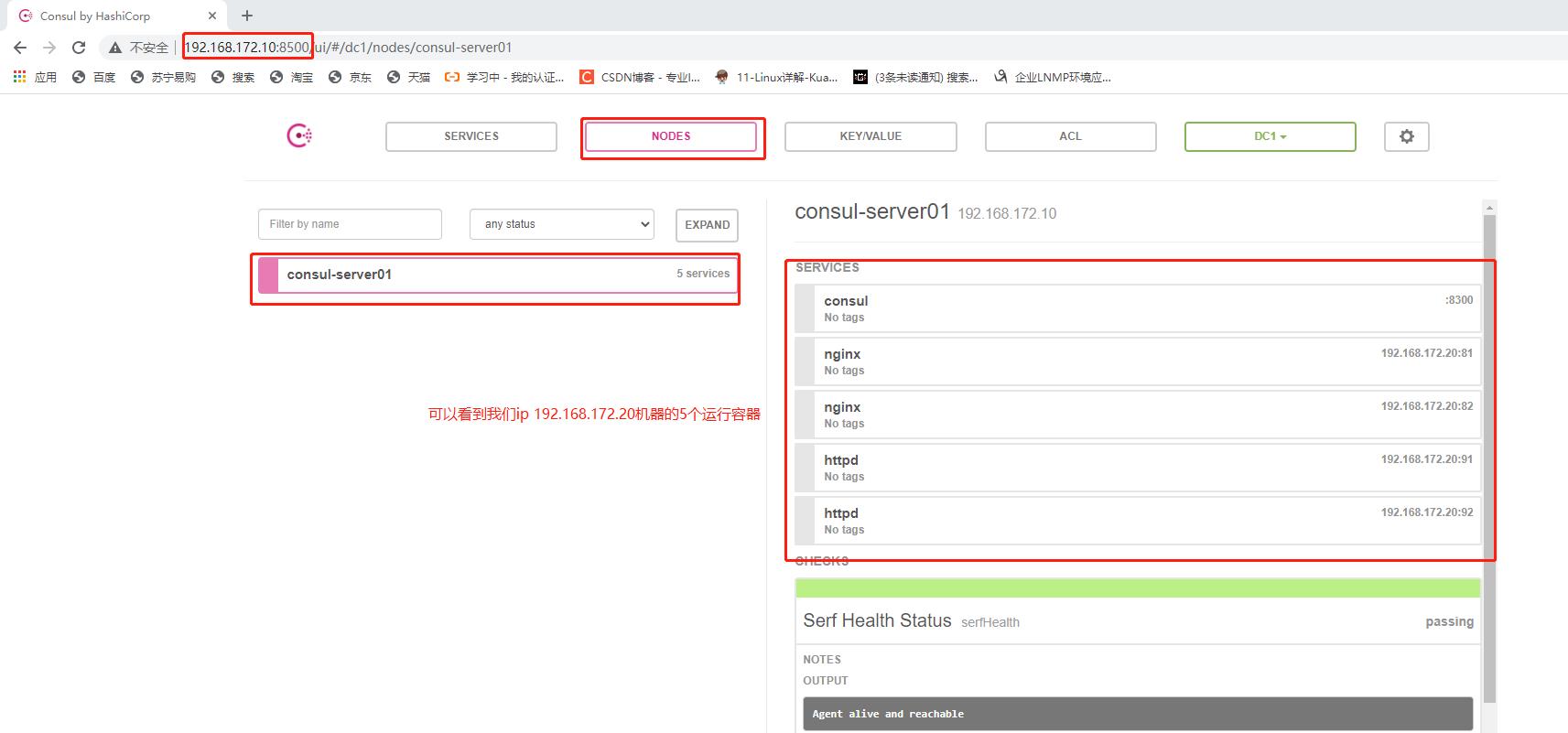Open the 淘宝 bookmark
The image size is (1568, 733).
click(x=291, y=77)
